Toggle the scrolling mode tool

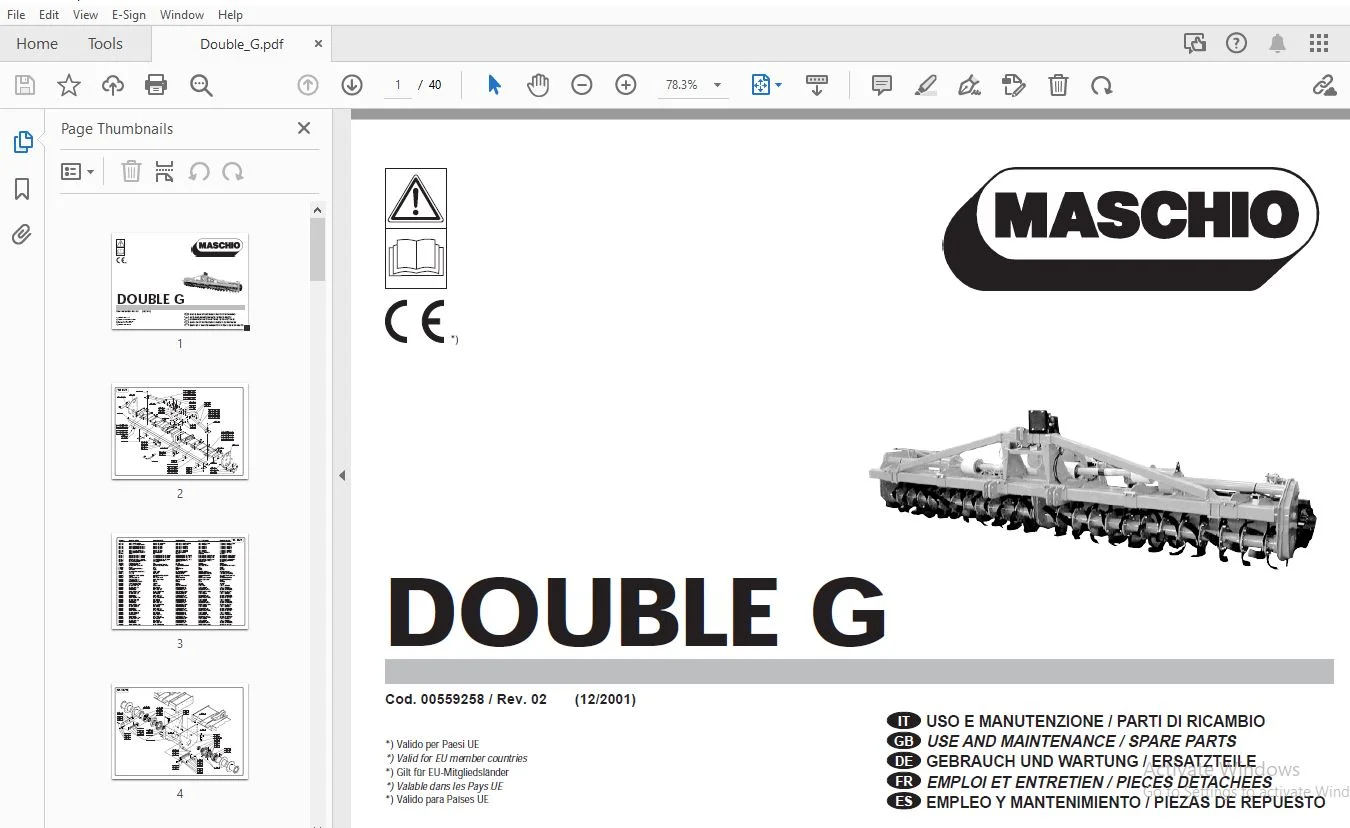coord(817,85)
